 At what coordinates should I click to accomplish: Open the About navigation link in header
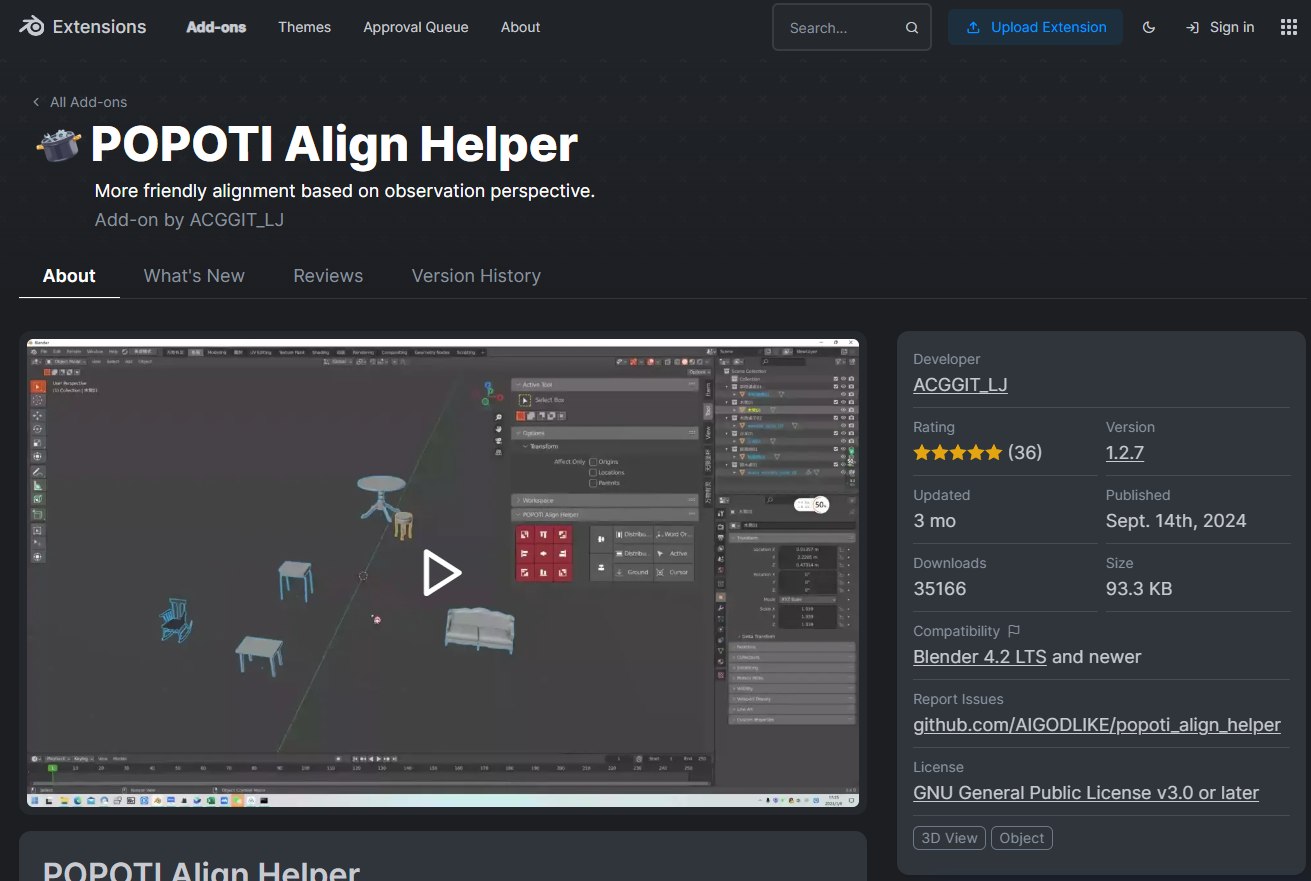click(521, 27)
